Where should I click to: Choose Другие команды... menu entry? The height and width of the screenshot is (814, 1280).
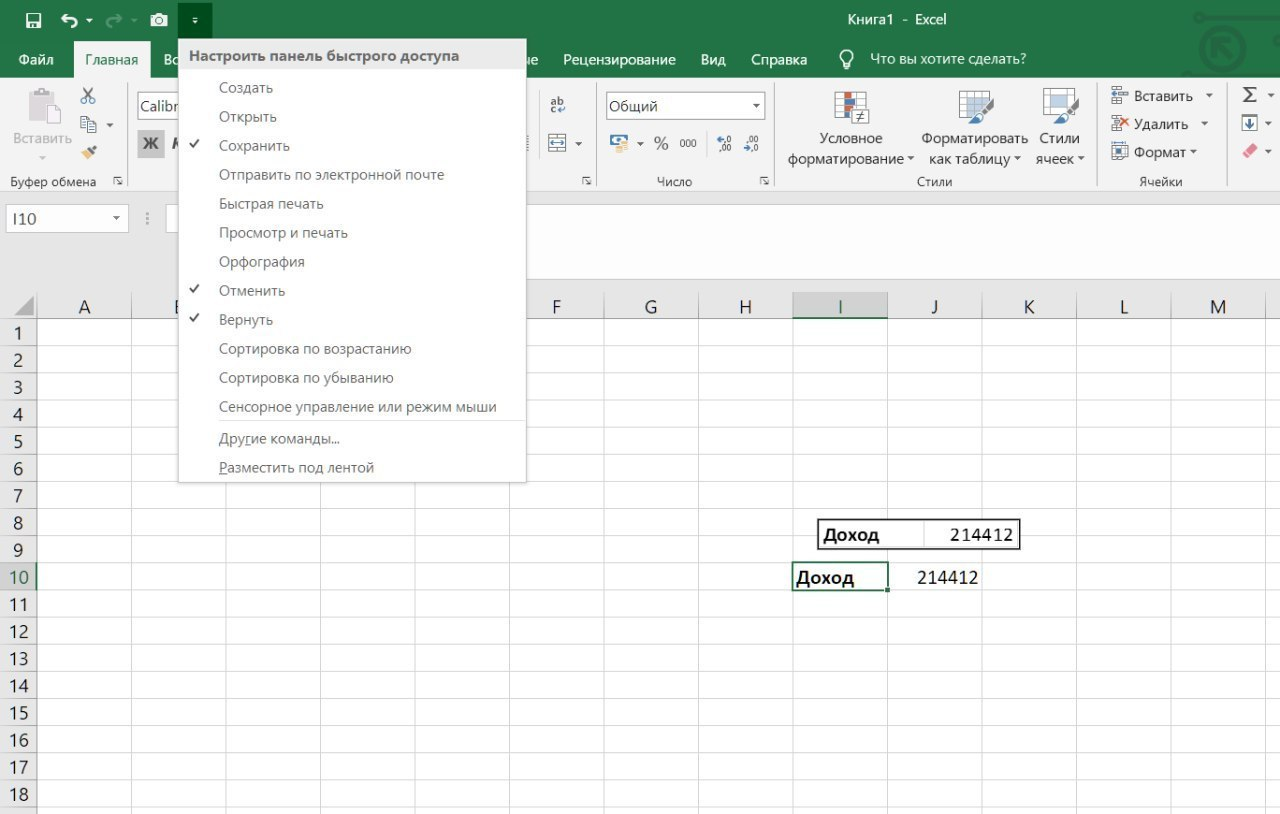(x=279, y=439)
